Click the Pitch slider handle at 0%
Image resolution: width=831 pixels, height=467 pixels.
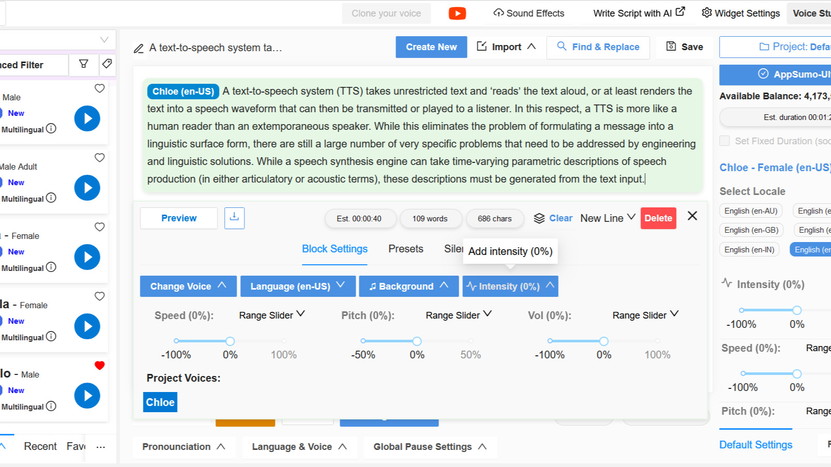click(417, 341)
